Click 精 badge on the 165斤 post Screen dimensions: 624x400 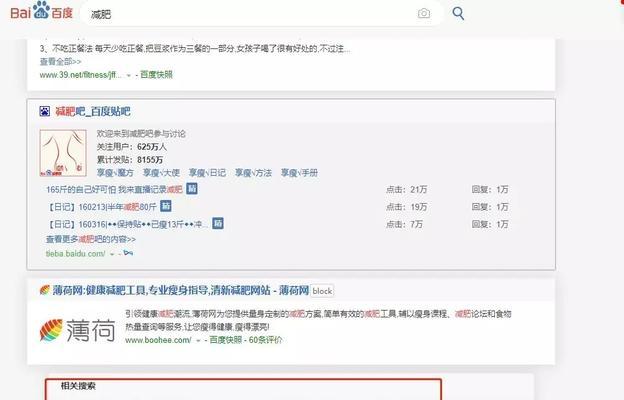(192, 189)
